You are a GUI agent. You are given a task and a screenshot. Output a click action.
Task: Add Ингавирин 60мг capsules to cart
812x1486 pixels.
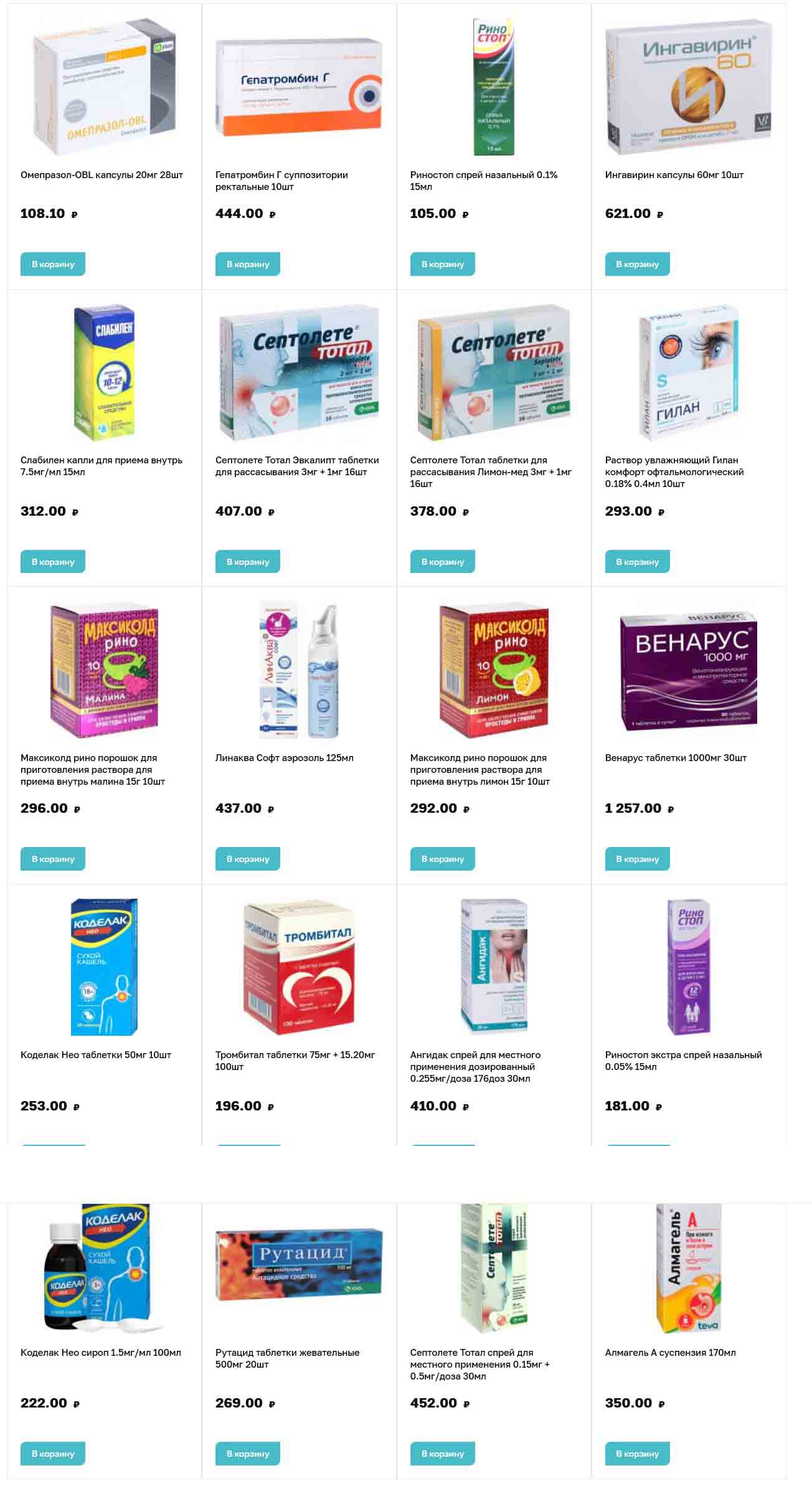(637, 264)
